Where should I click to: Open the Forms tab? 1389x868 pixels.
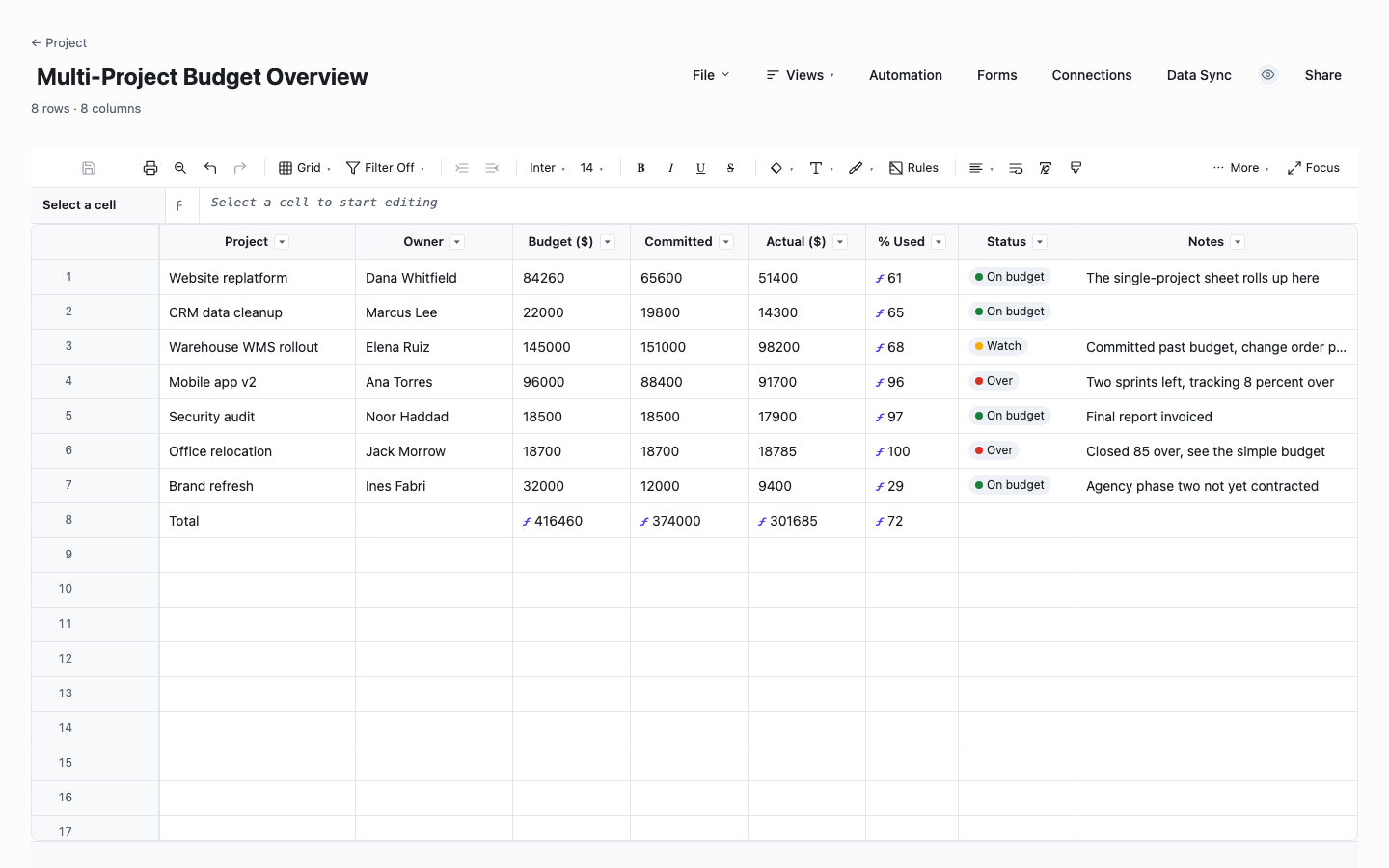(996, 75)
